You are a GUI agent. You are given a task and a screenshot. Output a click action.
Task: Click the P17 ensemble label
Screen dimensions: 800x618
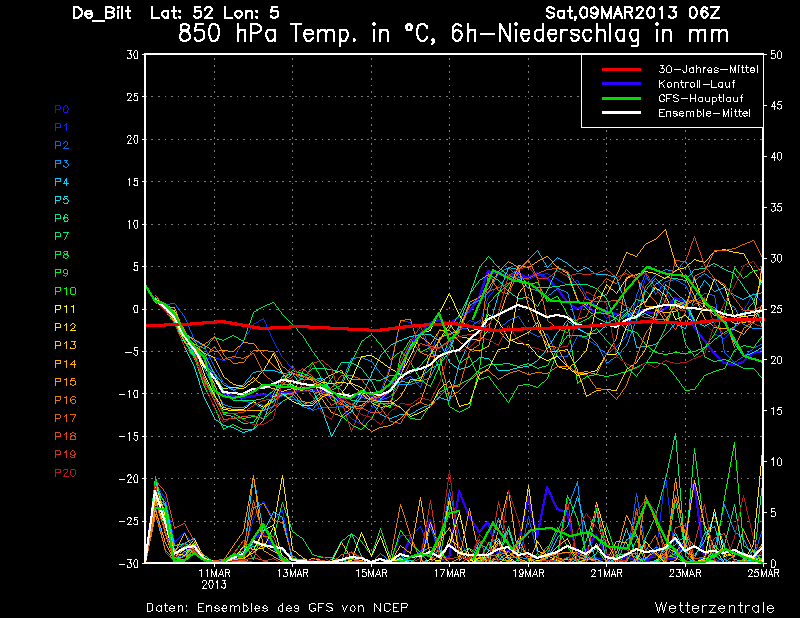pos(65,418)
